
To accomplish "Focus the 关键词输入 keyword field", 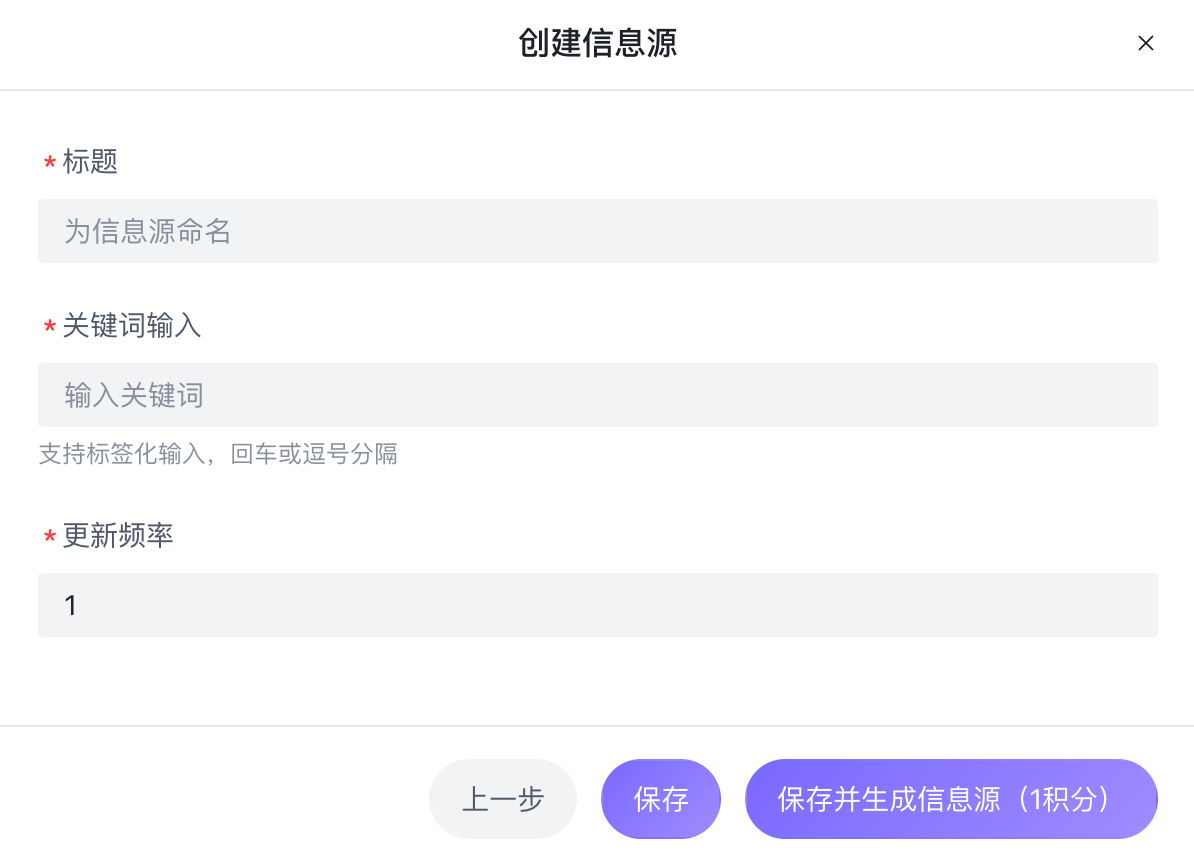I will click(x=598, y=395).
